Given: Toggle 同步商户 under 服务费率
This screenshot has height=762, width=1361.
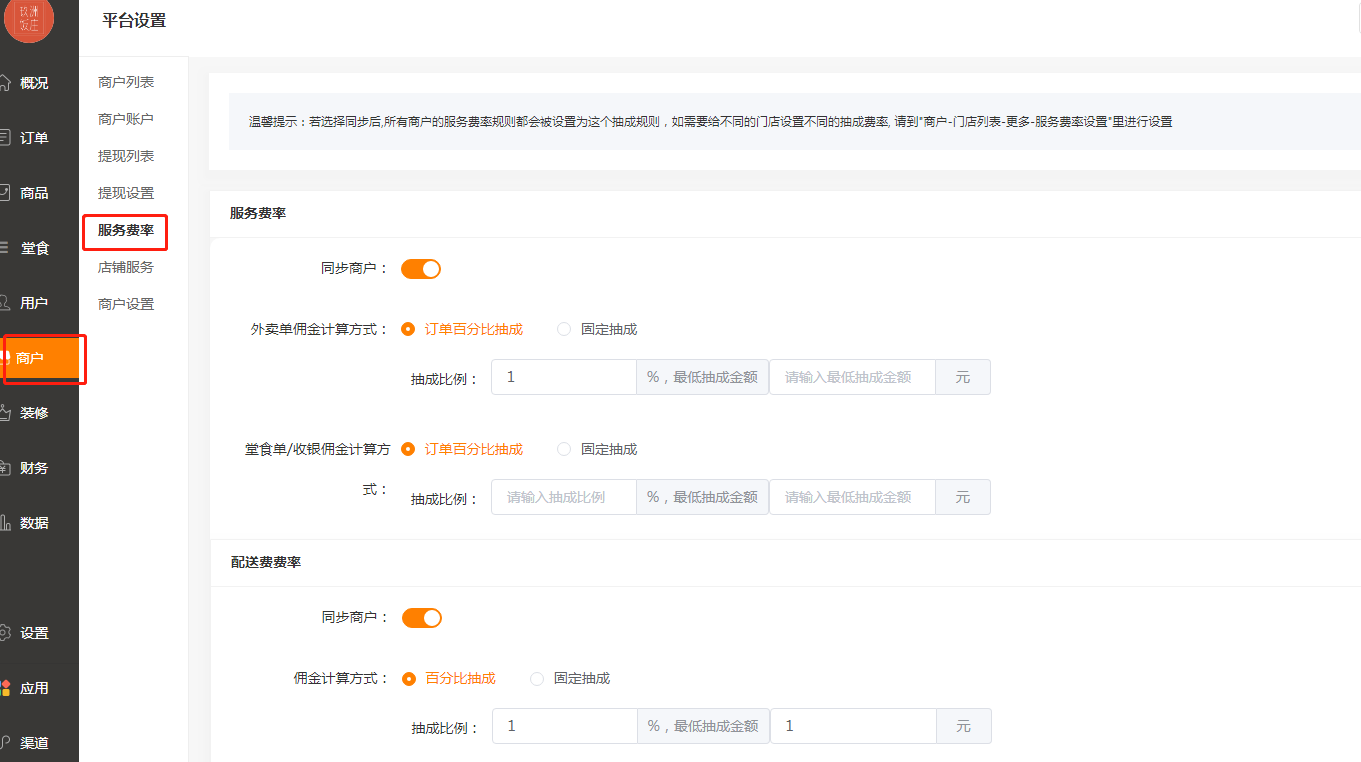Looking at the screenshot, I should click(x=421, y=269).
